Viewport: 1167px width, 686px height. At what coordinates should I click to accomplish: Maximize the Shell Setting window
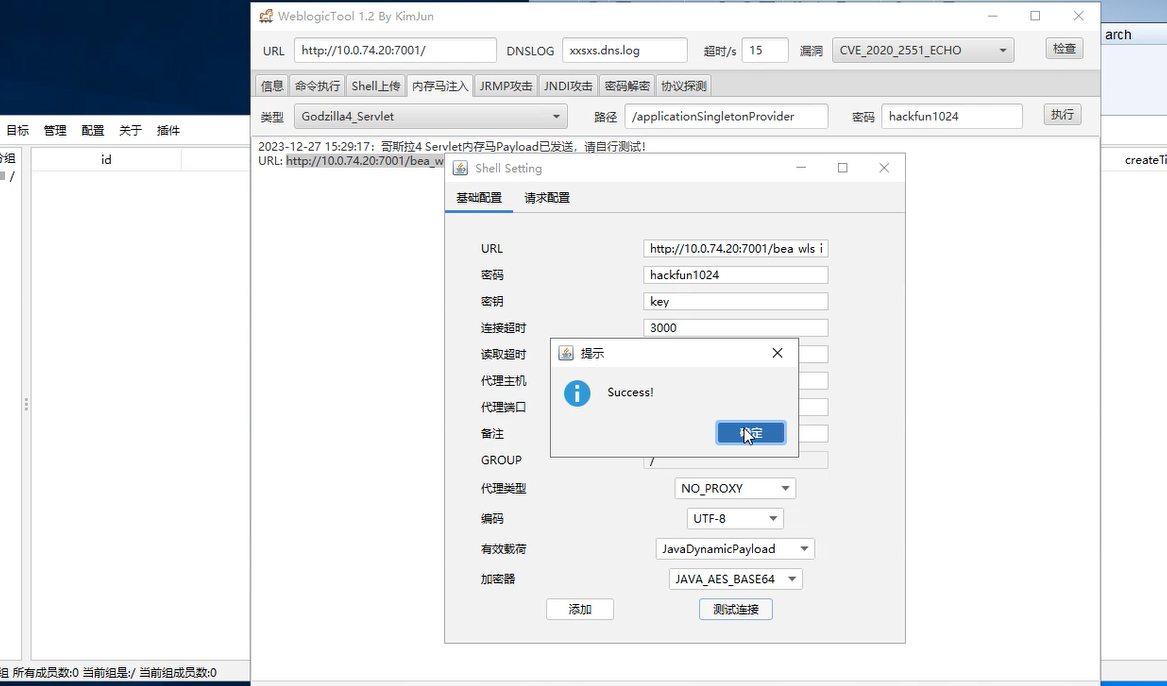tap(843, 168)
